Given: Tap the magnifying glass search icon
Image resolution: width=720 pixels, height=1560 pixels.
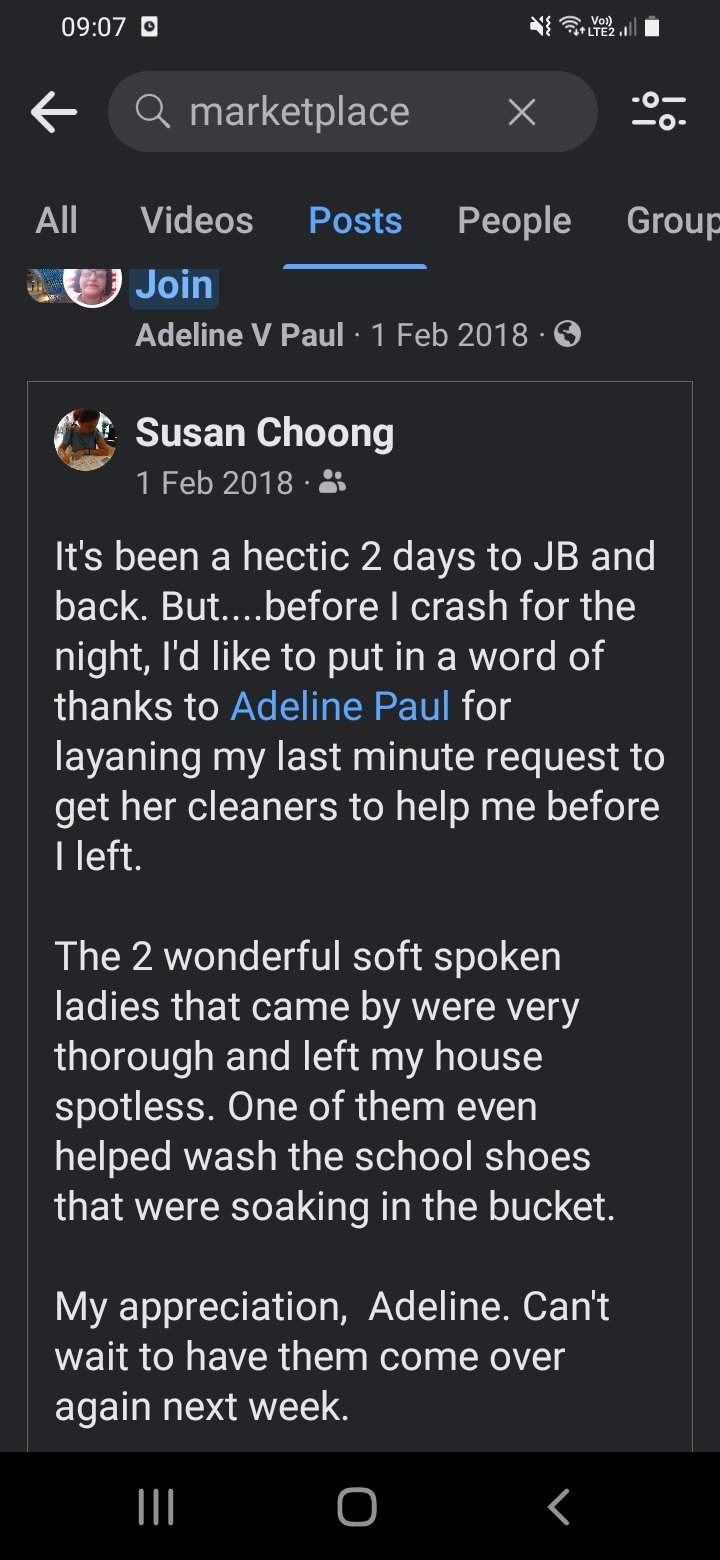Looking at the screenshot, I should 153,112.
